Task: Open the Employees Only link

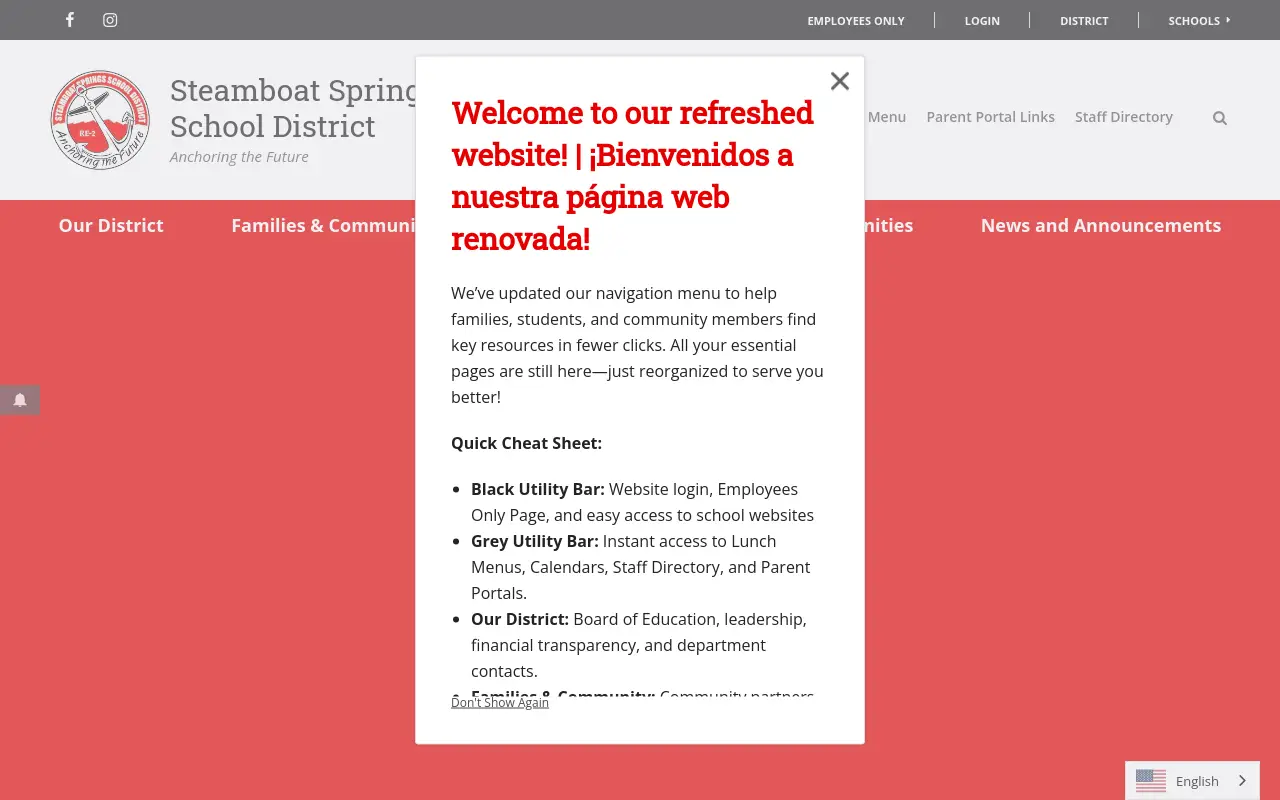Action: (x=856, y=20)
